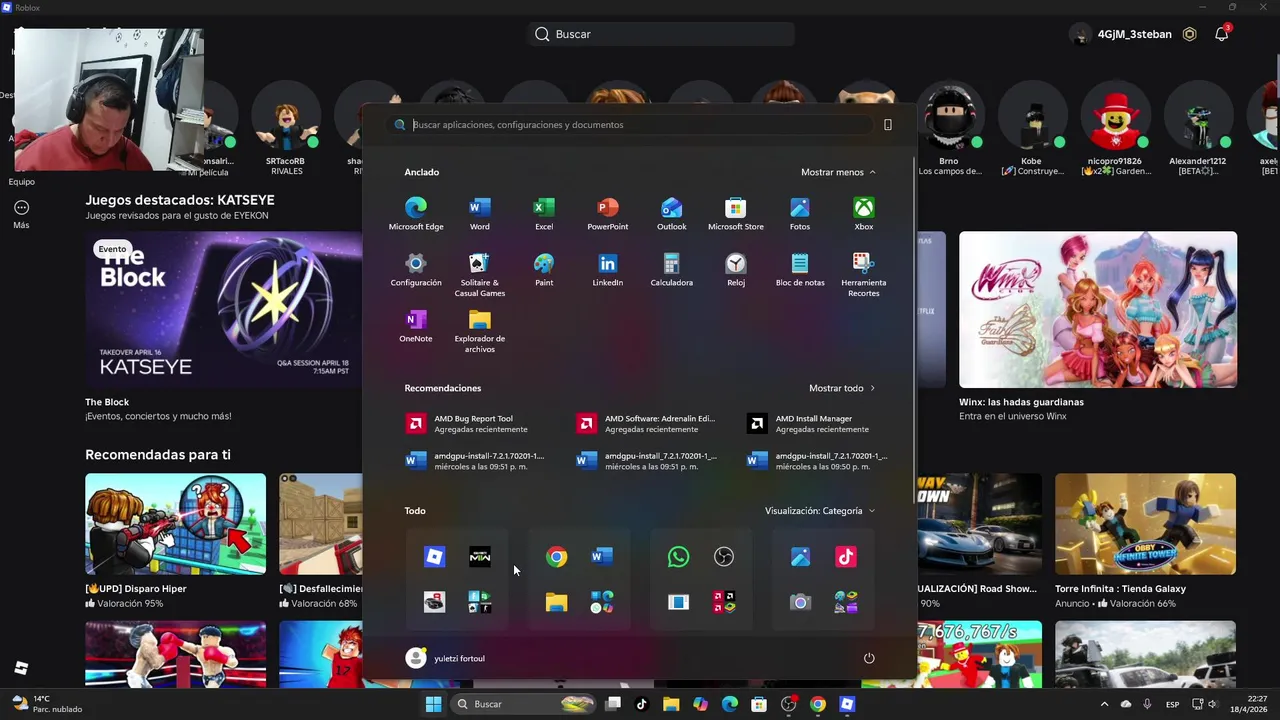Open yuletzi fortoul user account
Image resolution: width=1280 pixels, height=720 pixels.
pyautogui.click(x=445, y=658)
